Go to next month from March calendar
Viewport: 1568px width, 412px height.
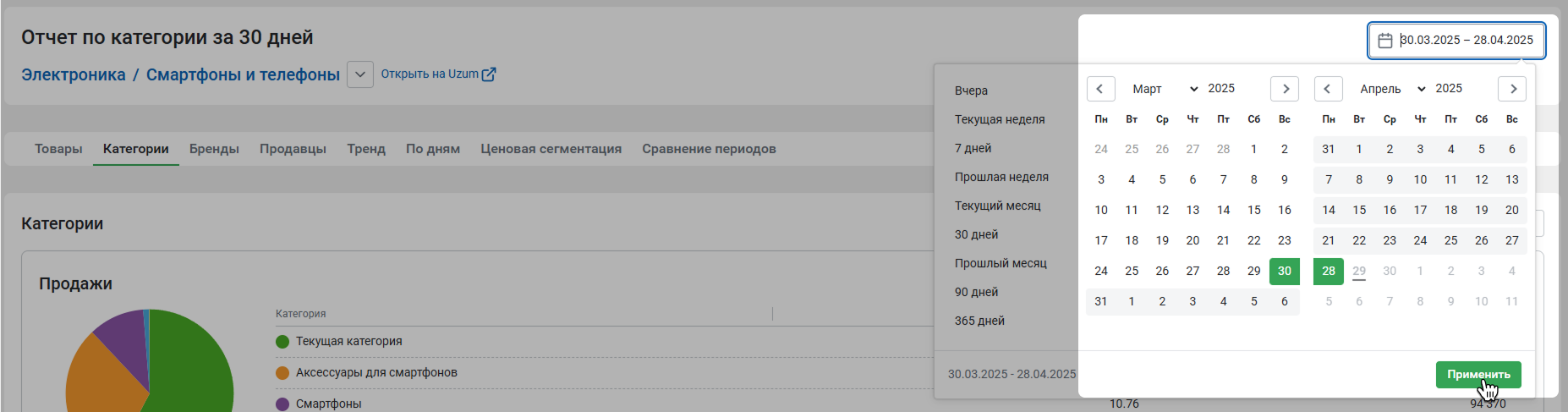1286,89
